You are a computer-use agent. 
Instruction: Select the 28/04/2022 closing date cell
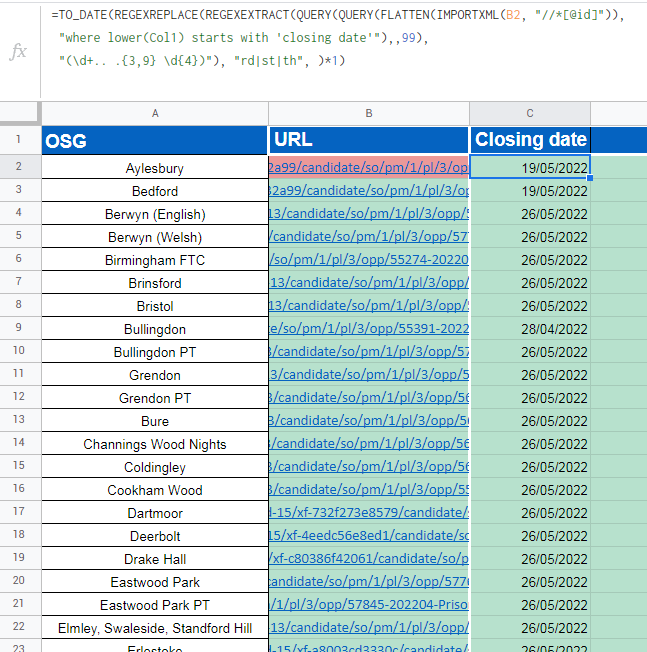pyautogui.click(x=530, y=329)
